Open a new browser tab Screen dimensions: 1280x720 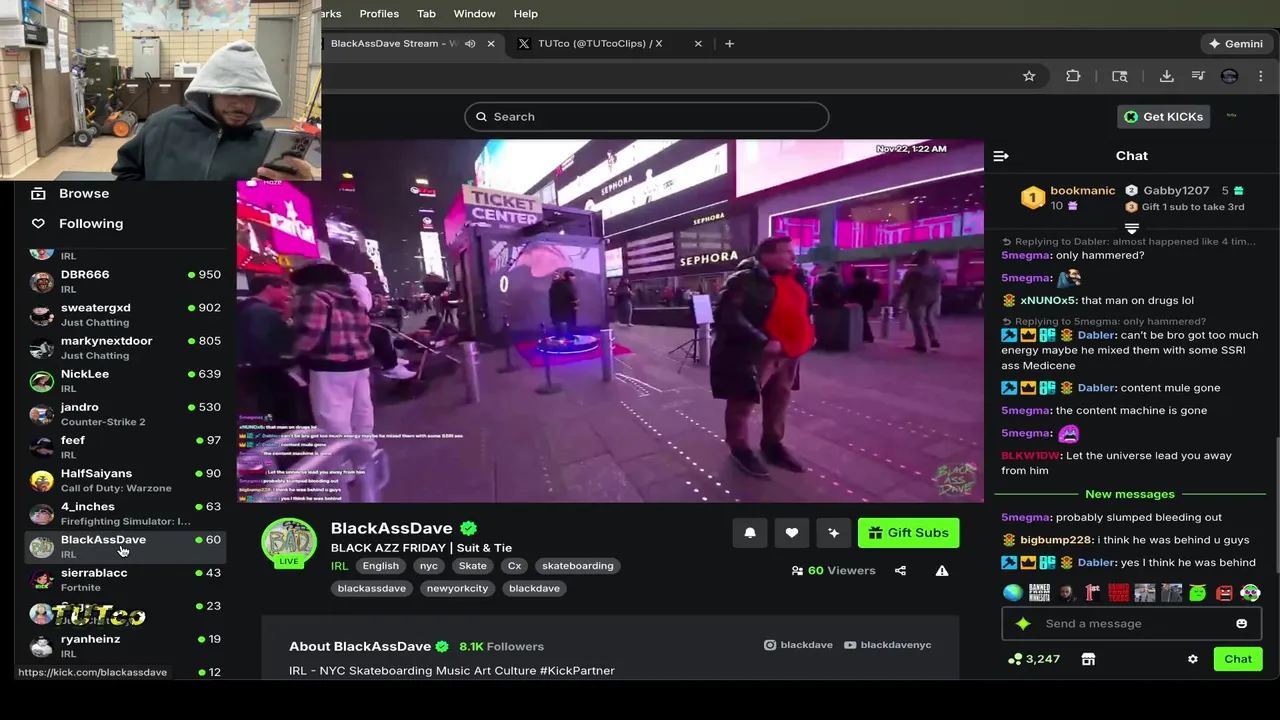pos(729,44)
